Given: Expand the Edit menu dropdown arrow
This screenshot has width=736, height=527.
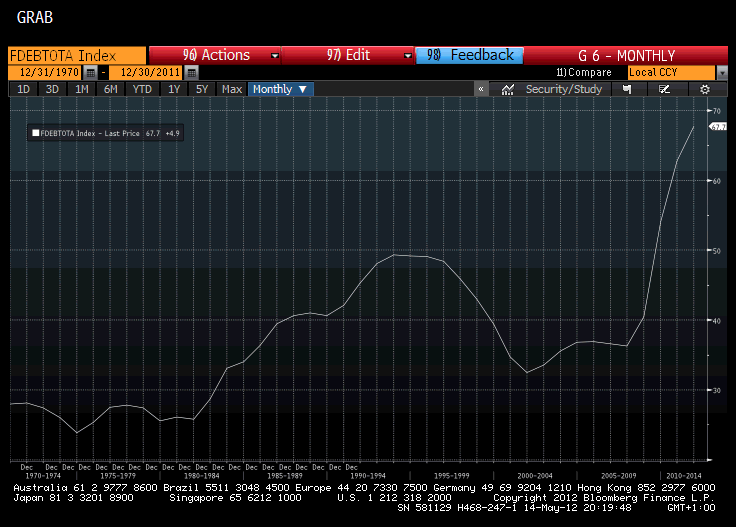Looking at the screenshot, I should [x=408, y=56].
